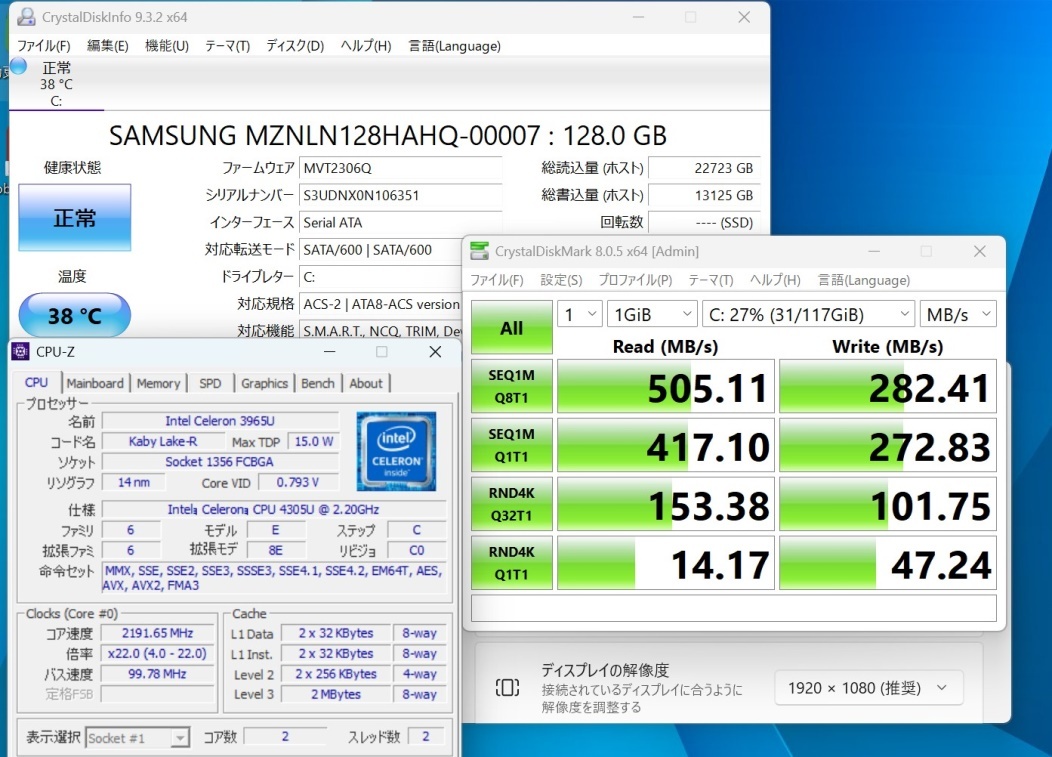Switch to the Bench tab in CPU-Z
The width and height of the screenshot is (1052, 757).
click(x=318, y=383)
